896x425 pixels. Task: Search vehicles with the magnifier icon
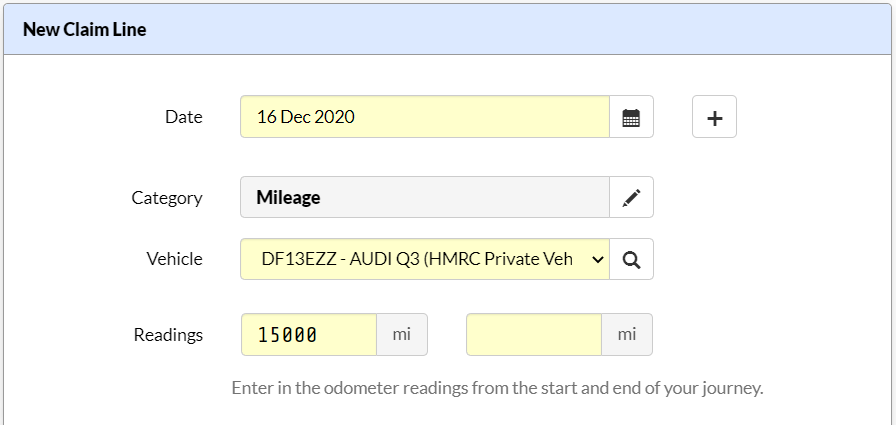pos(631,259)
